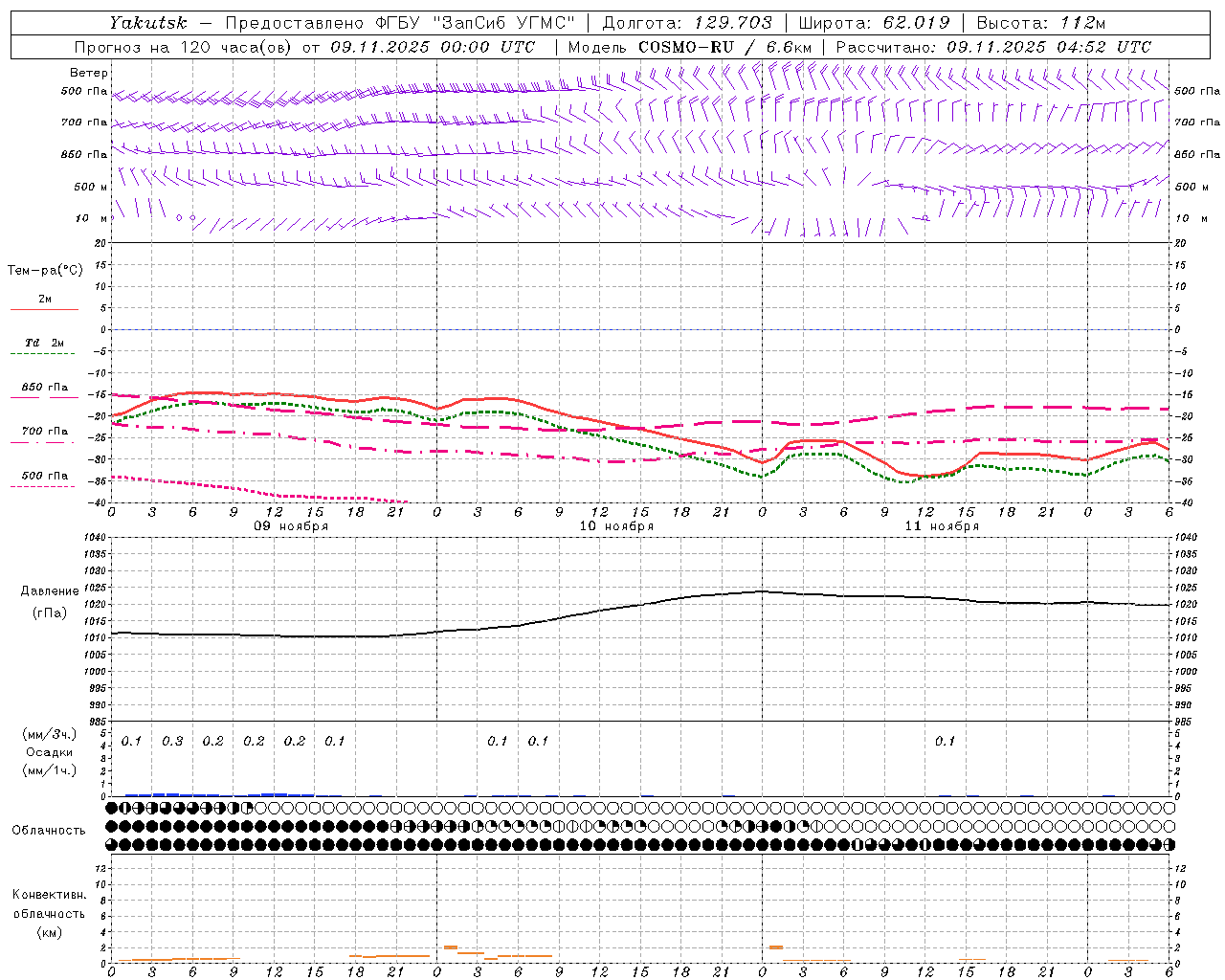Click the '850 гПа' temperature legend entry
Image resolution: width=1225 pixels, height=980 pixels.
44,388
